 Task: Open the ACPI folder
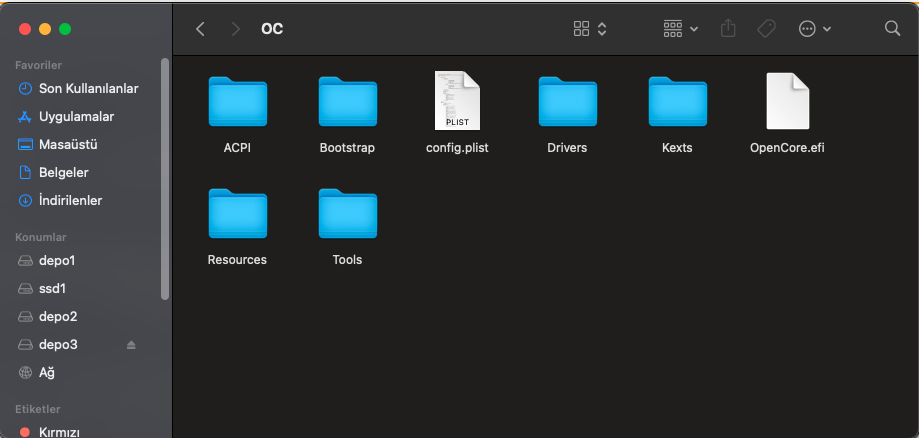point(237,102)
